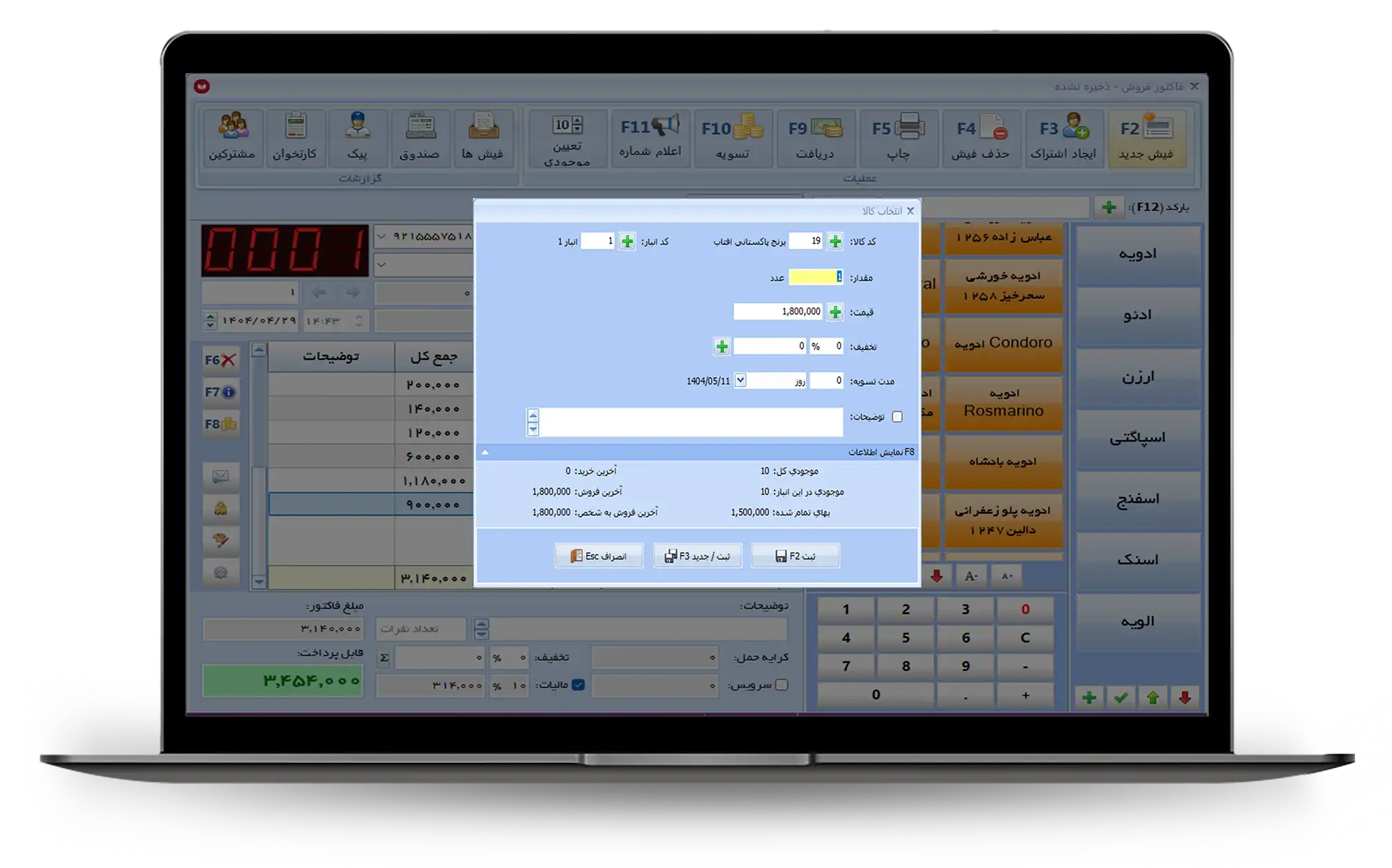Click the F10 تسویه coins icon
Screen dimensions: 1392x868
(x=732, y=138)
